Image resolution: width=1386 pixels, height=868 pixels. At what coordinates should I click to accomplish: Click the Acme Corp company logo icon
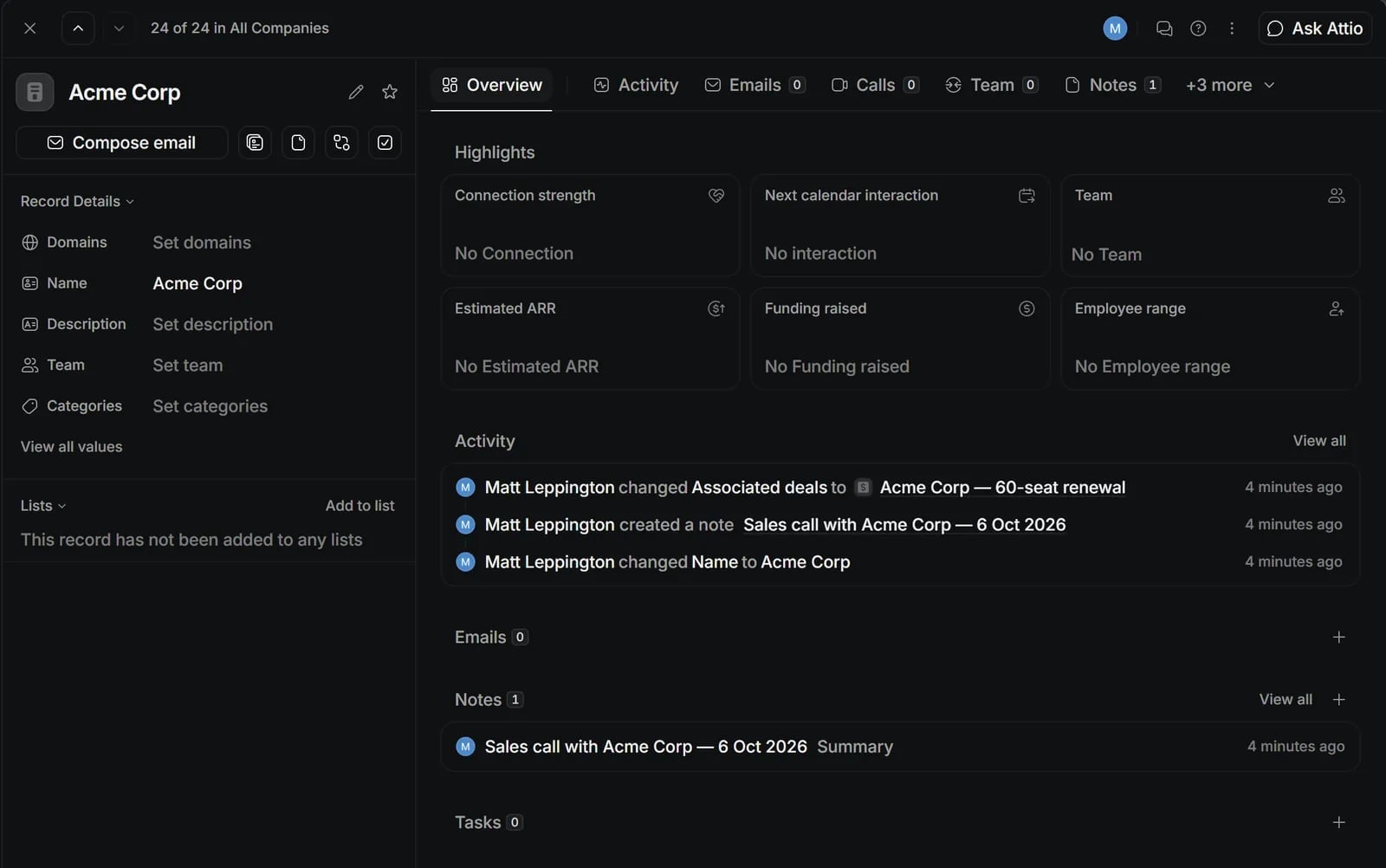click(35, 92)
